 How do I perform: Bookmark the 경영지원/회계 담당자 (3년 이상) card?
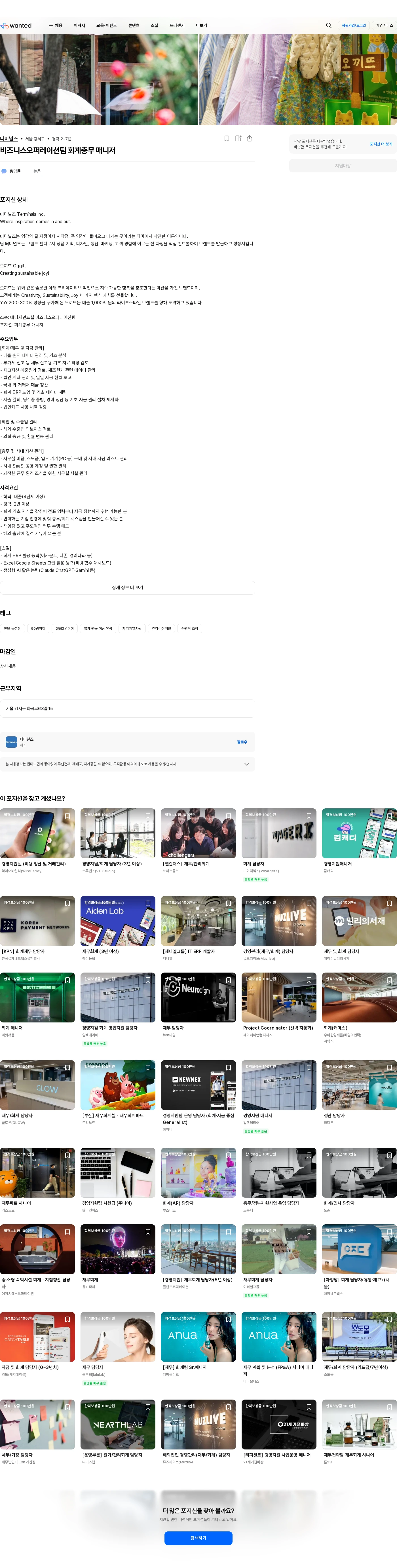click(x=148, y=816)
